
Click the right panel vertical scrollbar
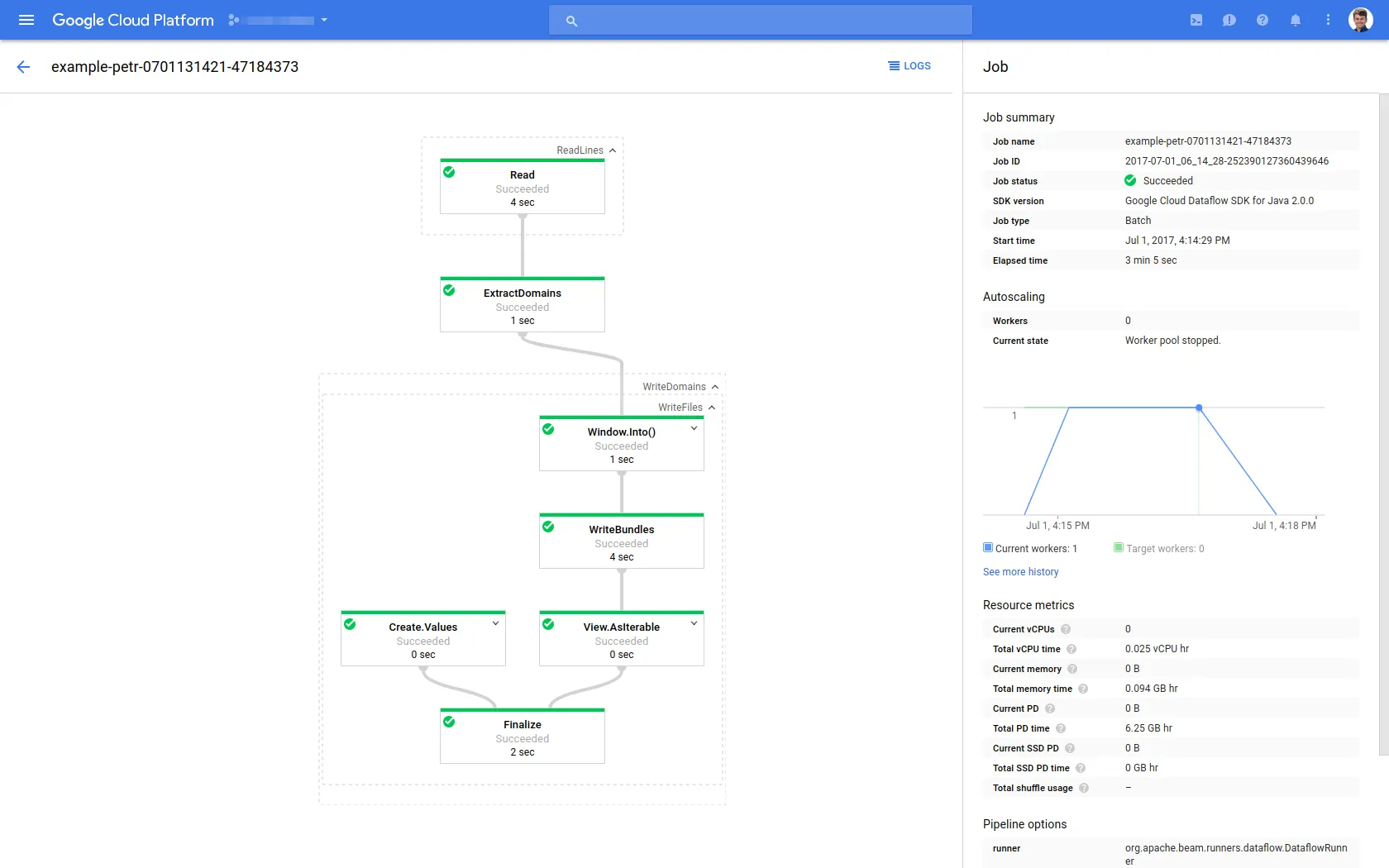tap(1384, 424)
